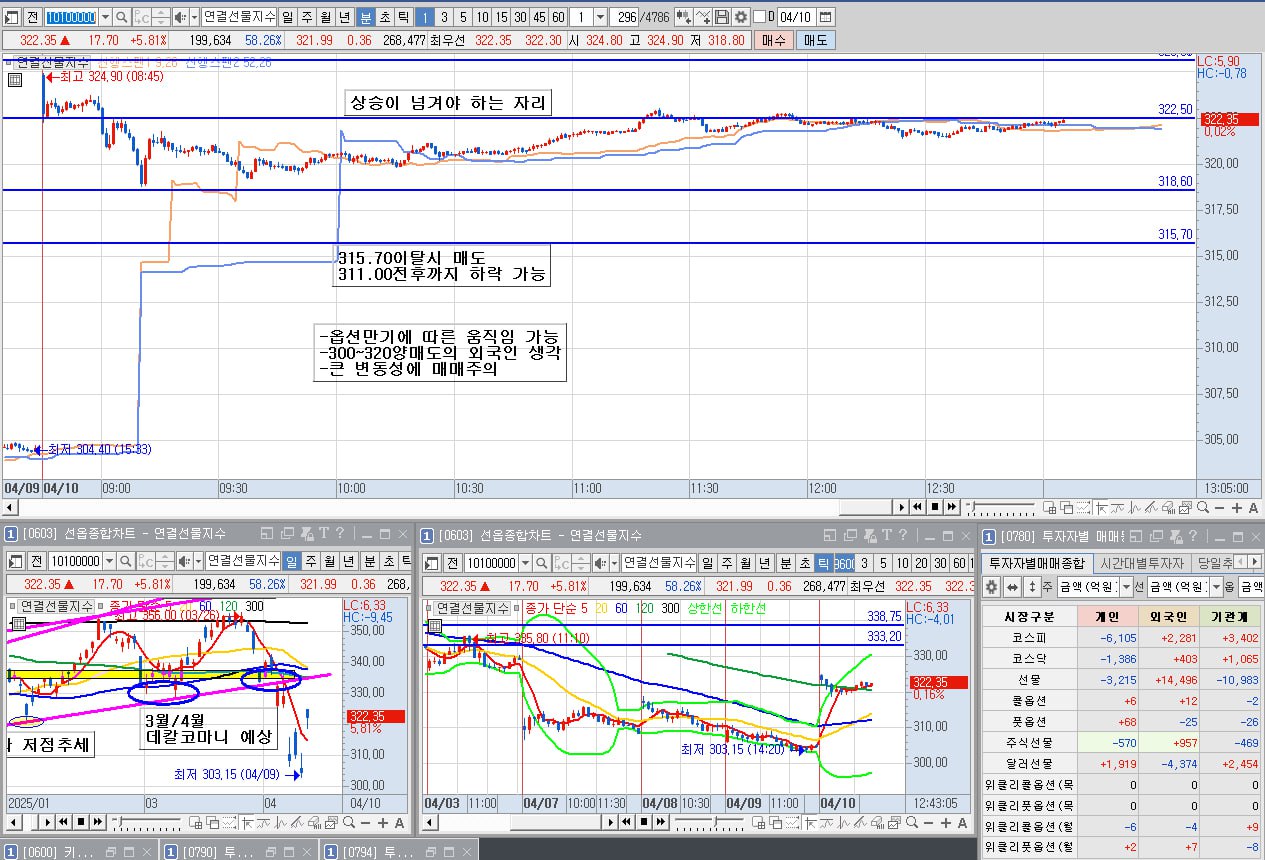The width and height of the screenshot is (1265, 860).
Task: Click the speaker sound icon in the top toolbar
Action: (181, 17)
